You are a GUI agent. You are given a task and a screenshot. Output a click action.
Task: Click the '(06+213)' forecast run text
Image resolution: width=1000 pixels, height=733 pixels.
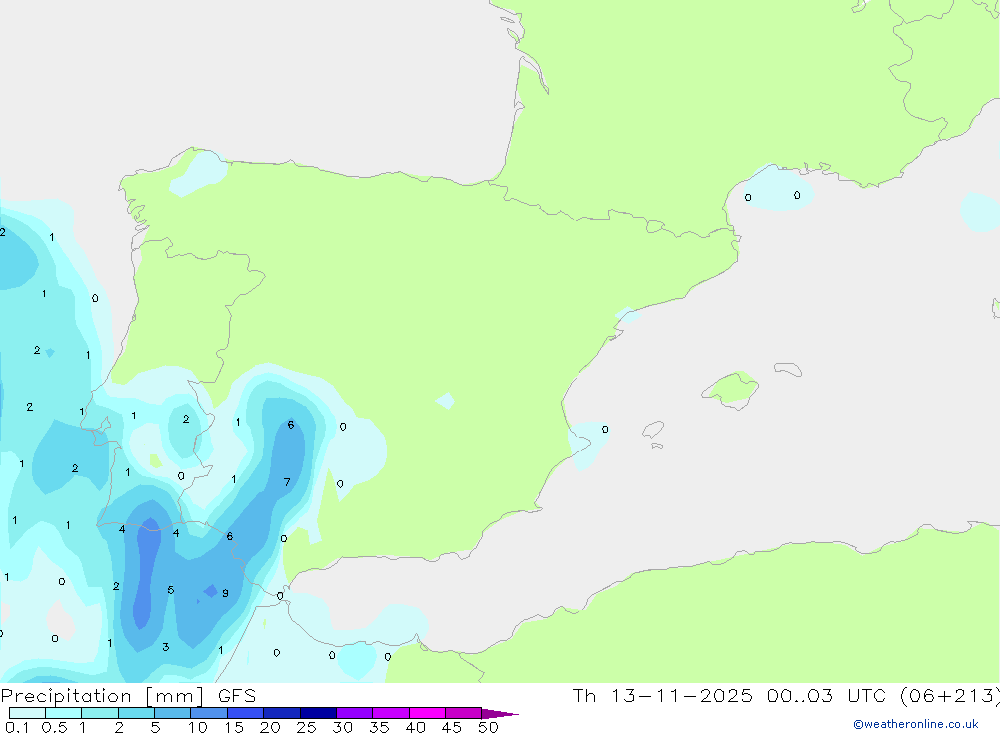tap(950, 695)
